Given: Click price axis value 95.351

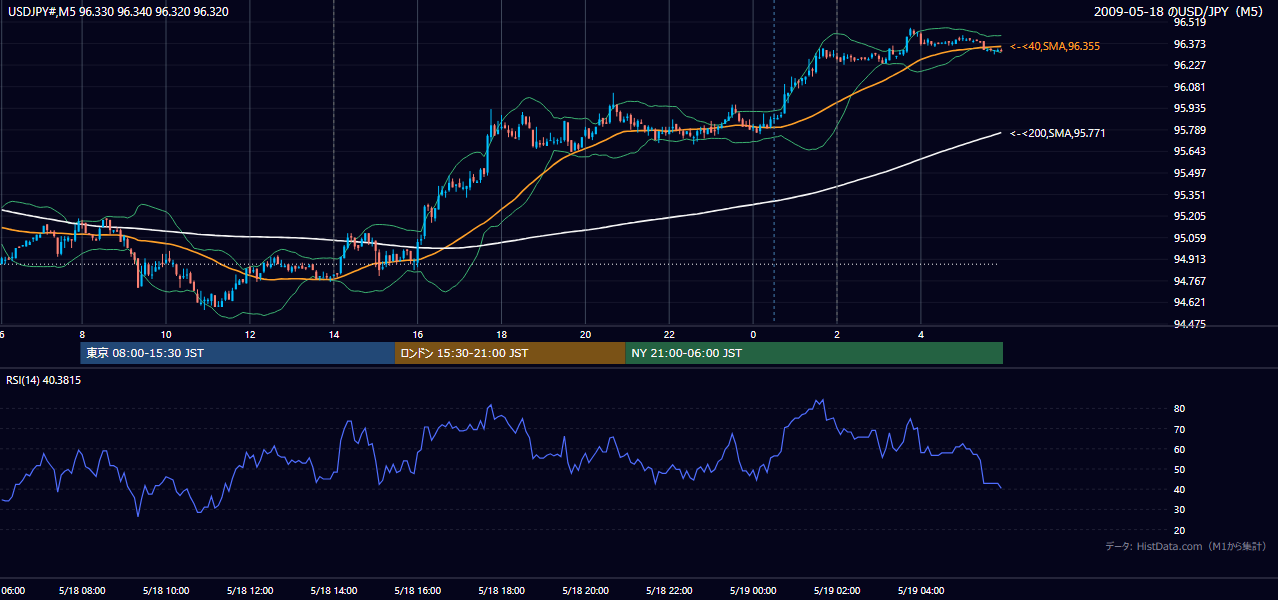Looking at the screenshot, I should [1189, 195].
